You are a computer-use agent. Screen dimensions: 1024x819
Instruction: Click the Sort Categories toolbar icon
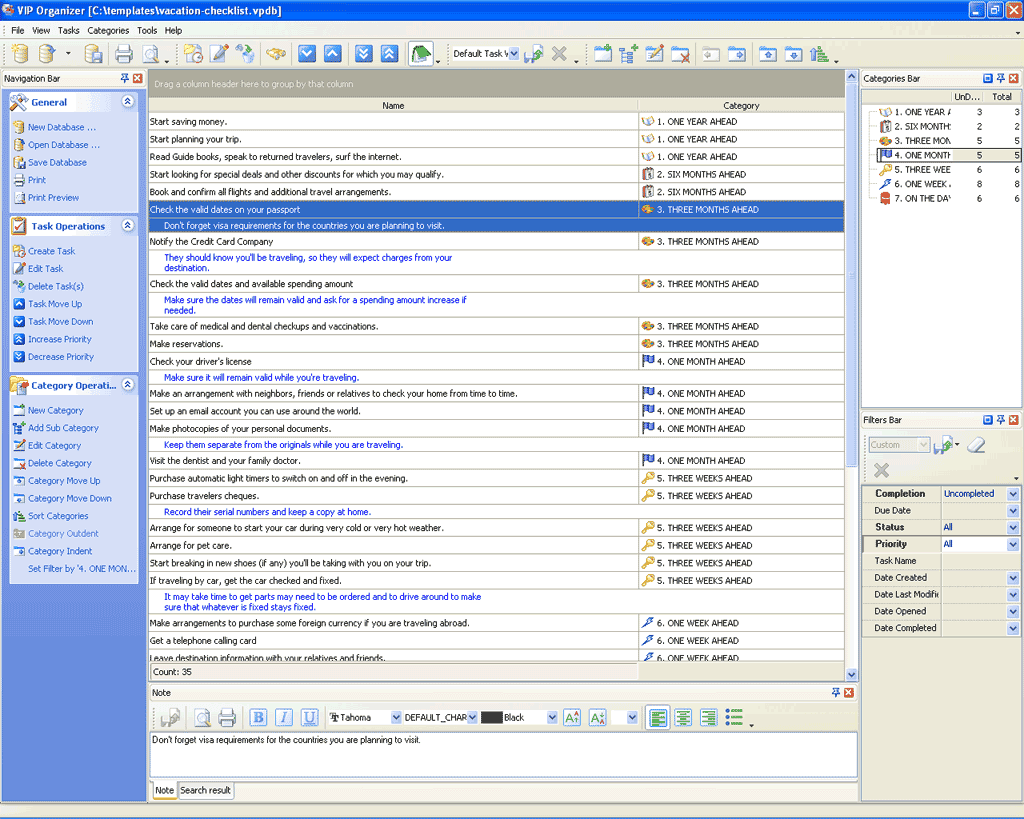coord(820,54)
